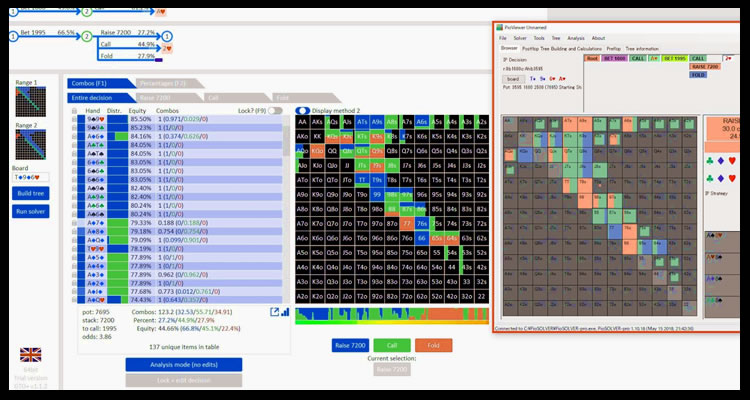Select the 65s cell in hand matrix
750x400 pixels.
pos(437,238)
